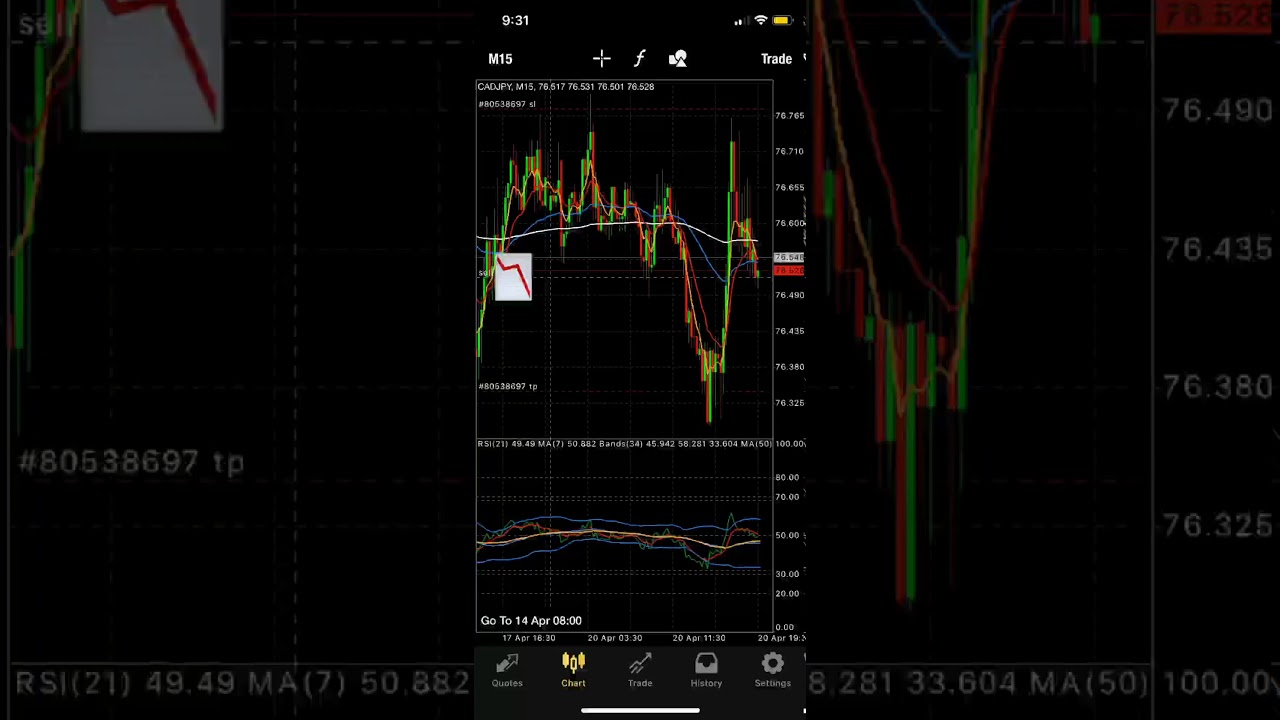
Task: Switch to the Chart tab
Action: (x=573, y=670)
